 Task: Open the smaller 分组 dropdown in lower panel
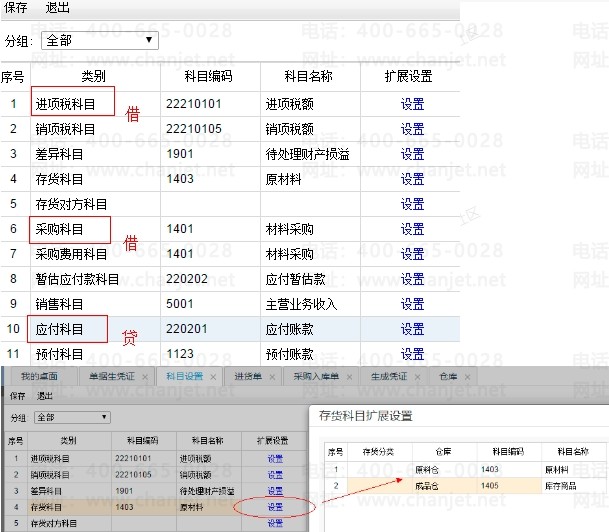[72, 417]
